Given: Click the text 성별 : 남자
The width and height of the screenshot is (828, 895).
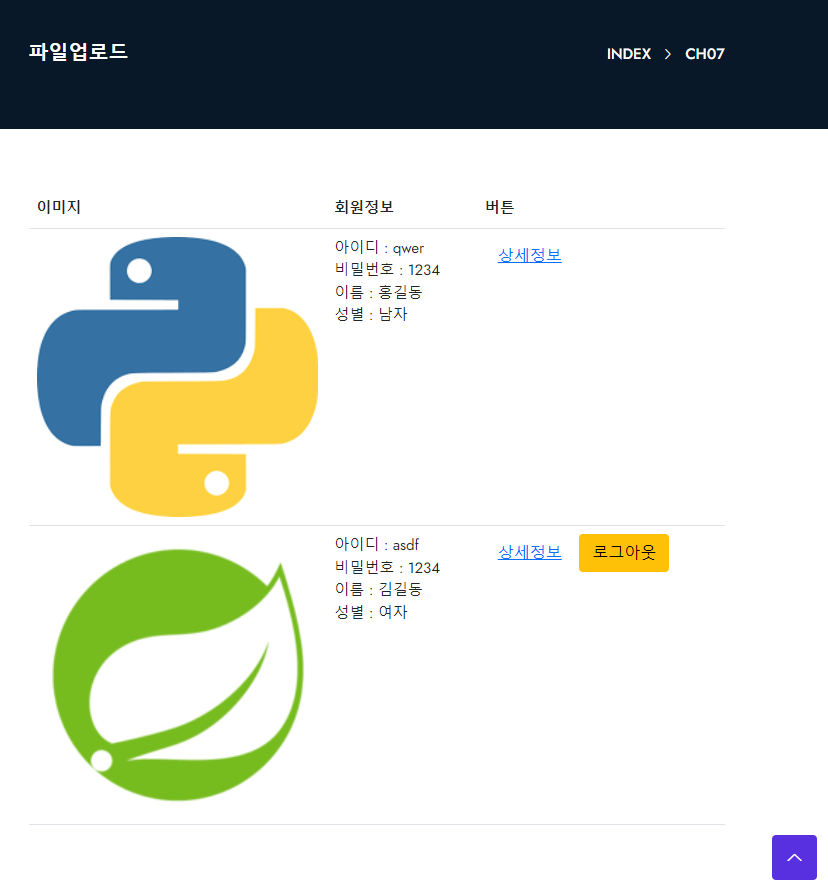Looking at the screenshot, I should (371, 314).
